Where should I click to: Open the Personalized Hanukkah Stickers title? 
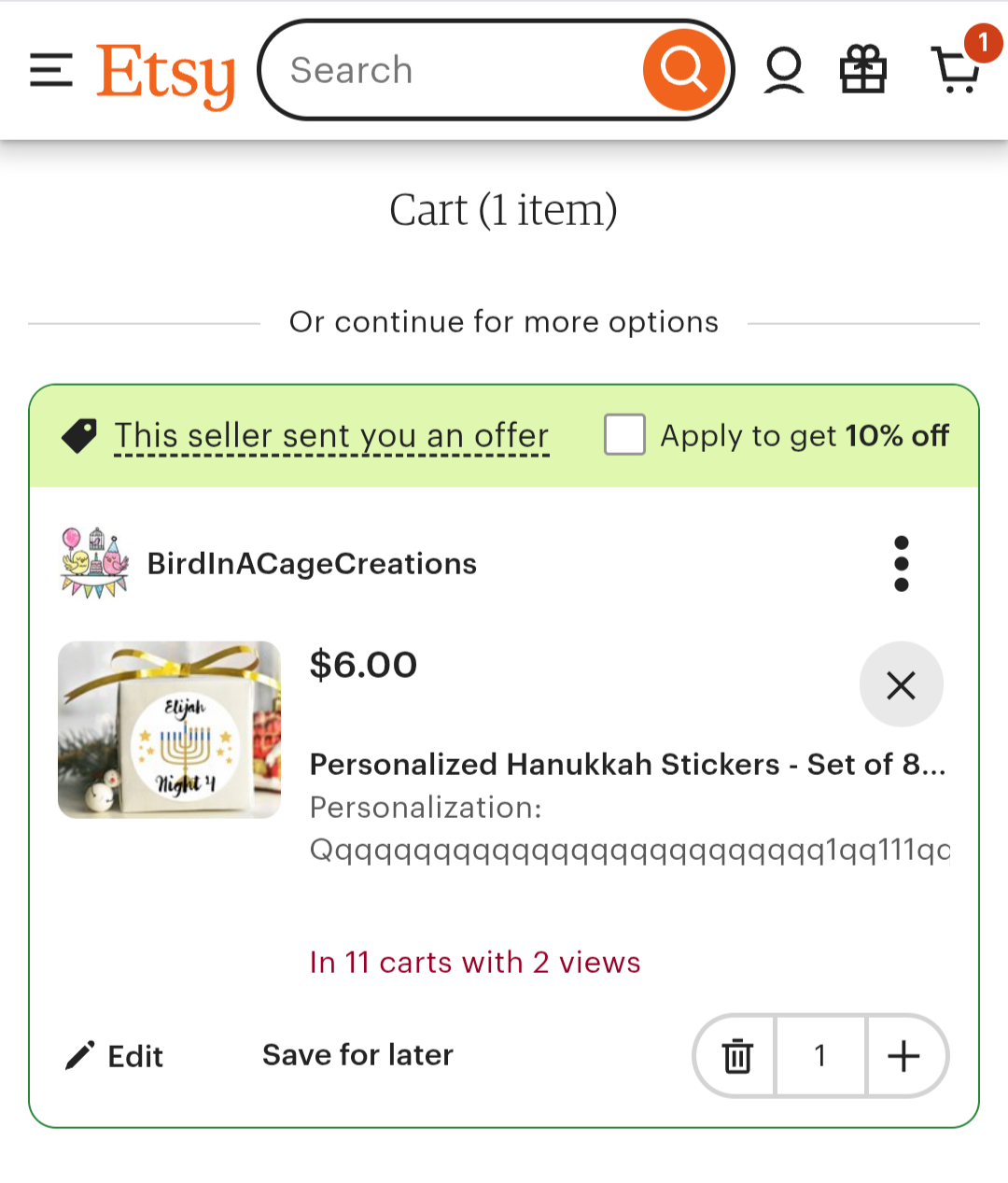coord(627,765)
